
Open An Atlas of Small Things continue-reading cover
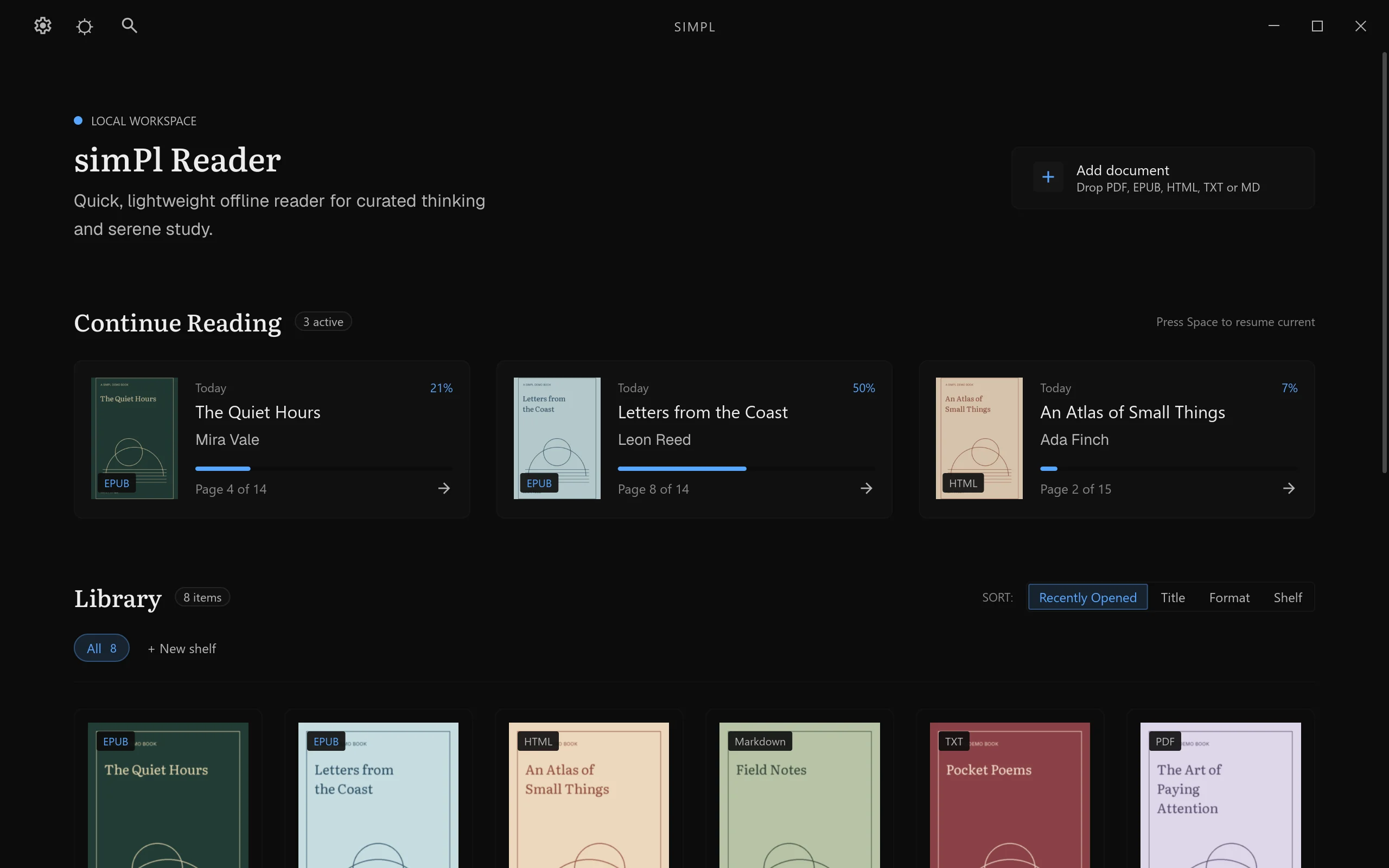point(979,438)
